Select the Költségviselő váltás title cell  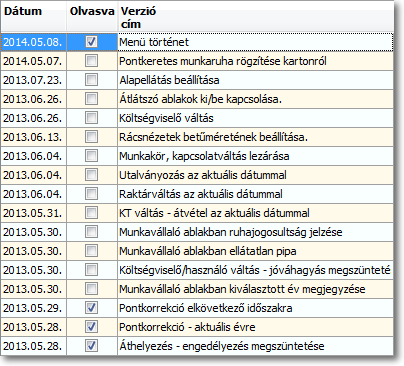coord(255,118)
